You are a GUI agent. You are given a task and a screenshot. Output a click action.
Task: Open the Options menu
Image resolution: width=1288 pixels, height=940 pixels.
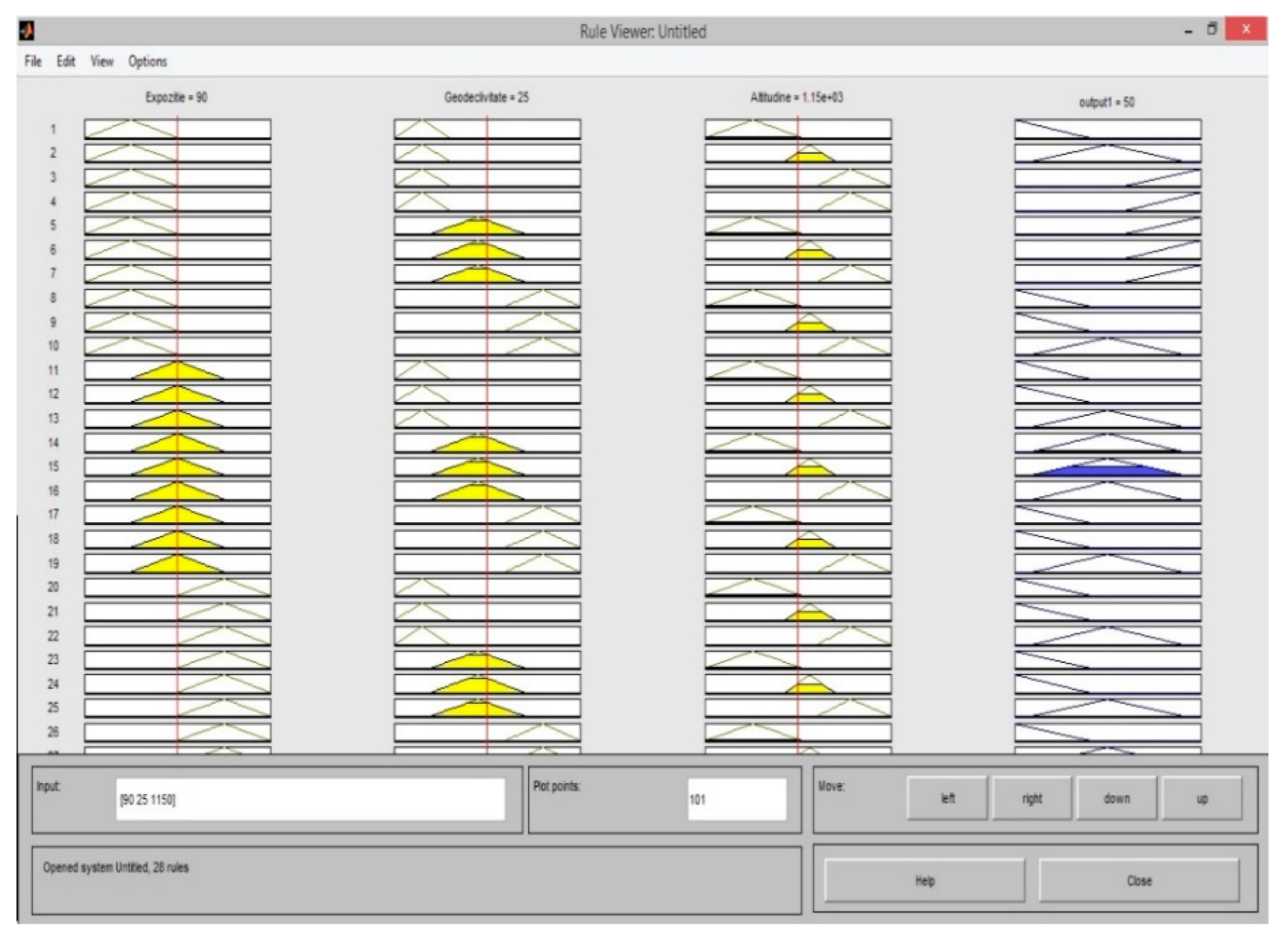147,62
